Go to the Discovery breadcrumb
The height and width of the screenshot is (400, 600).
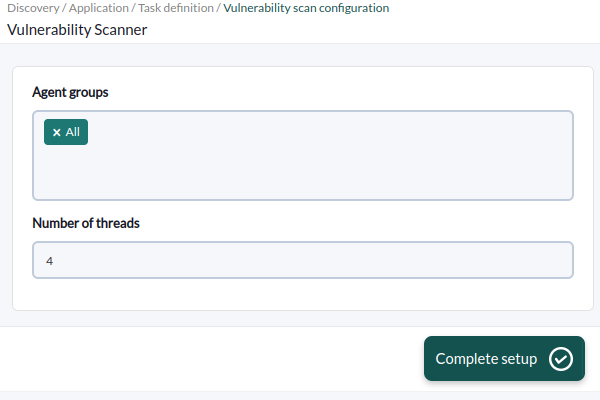click(33, 8)
